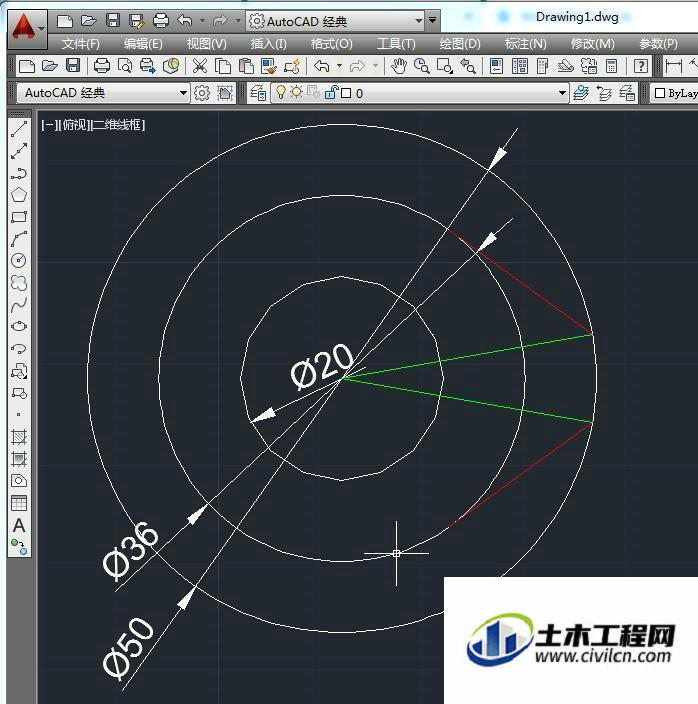This screenshot has width=698, height=704.
Task: Click Workspace Settings gear button
Action: [202, 93]
